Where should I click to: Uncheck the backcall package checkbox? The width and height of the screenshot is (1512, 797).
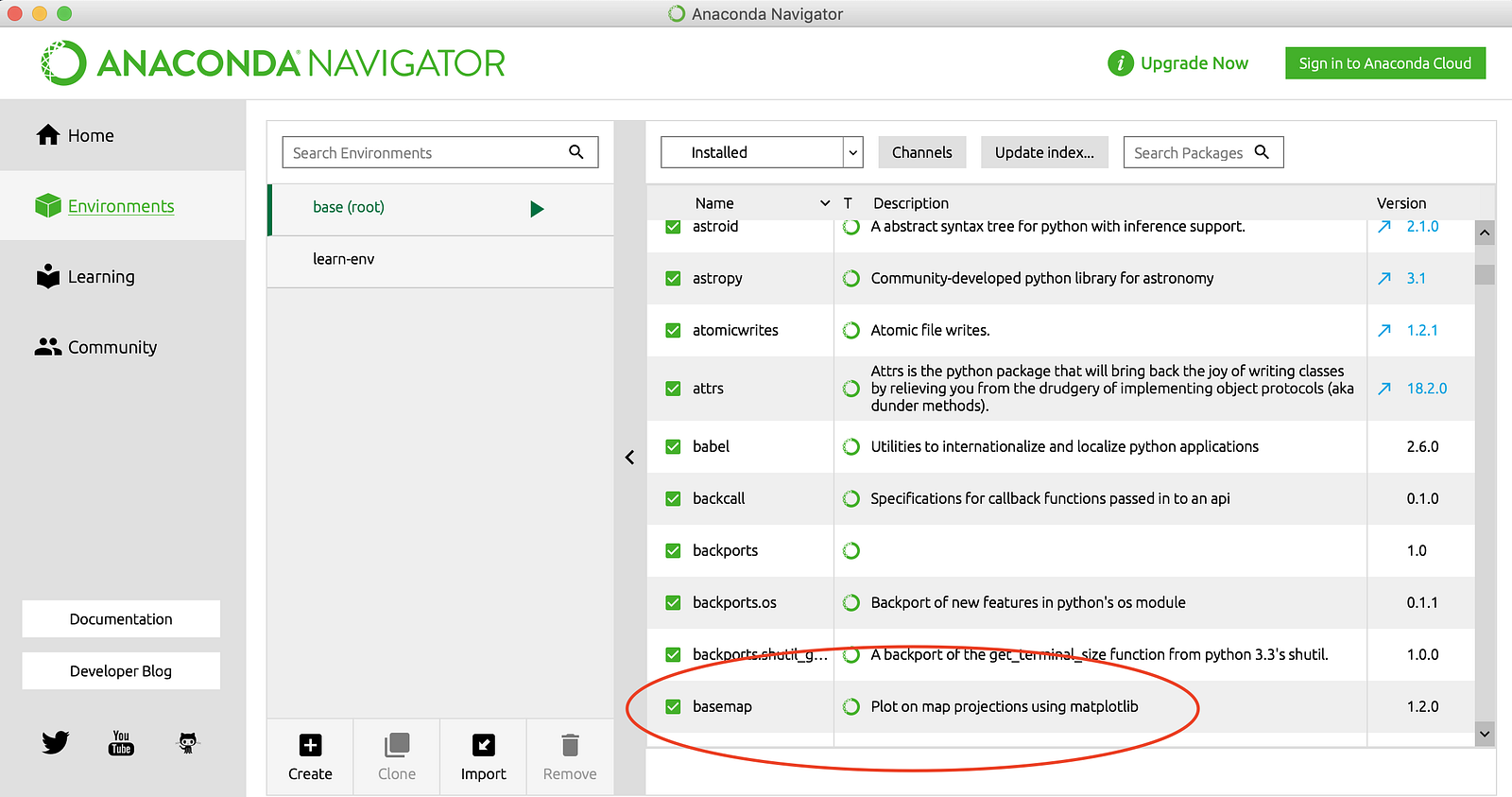pos(673,498)
